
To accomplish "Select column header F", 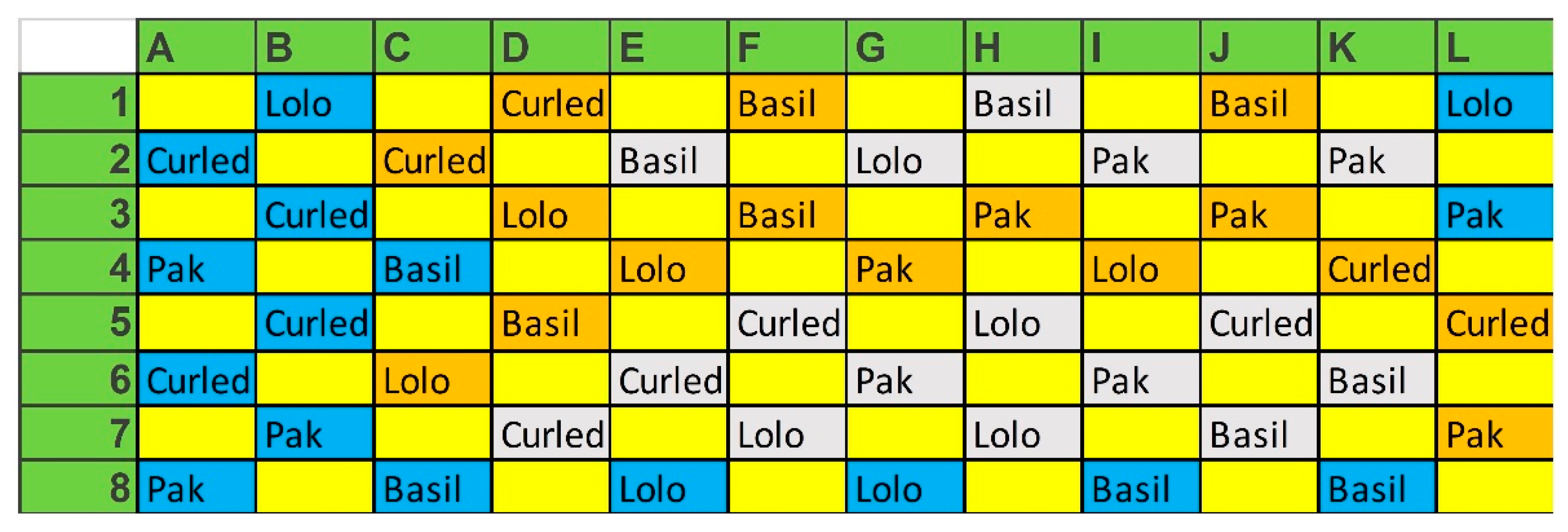I will pos(787,47).
